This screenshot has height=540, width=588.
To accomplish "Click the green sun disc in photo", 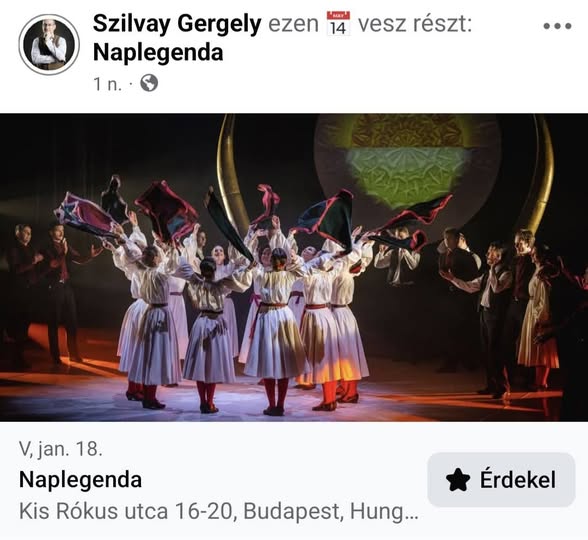I will [x=408, y=162].
